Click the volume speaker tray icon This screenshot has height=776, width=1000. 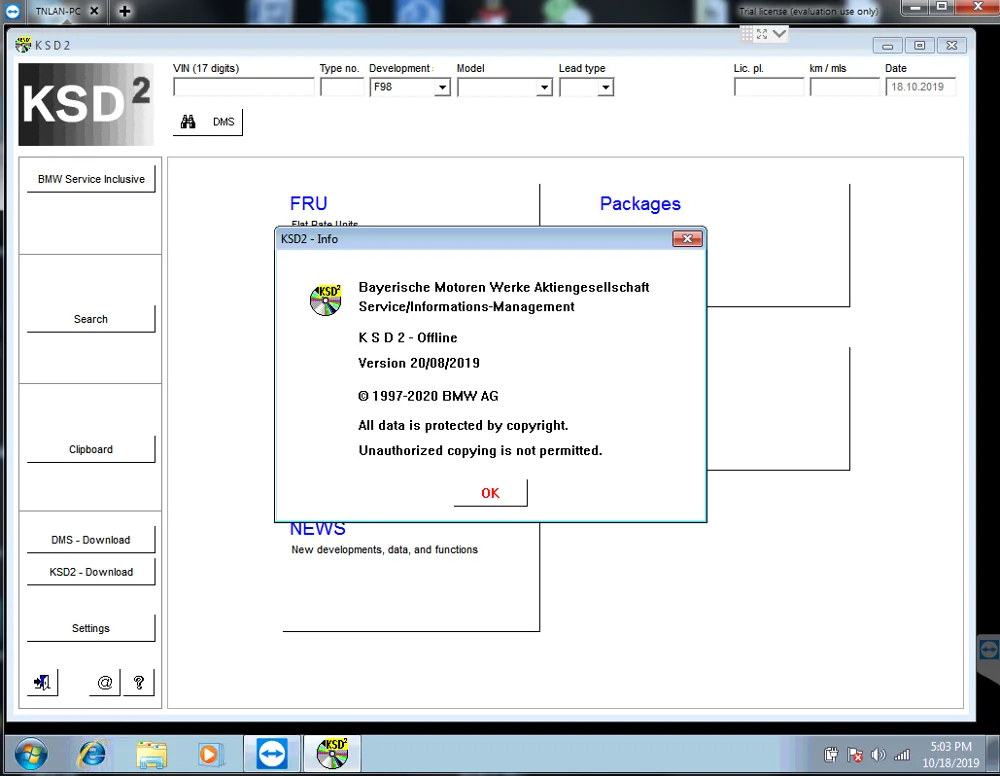(878, 756)
